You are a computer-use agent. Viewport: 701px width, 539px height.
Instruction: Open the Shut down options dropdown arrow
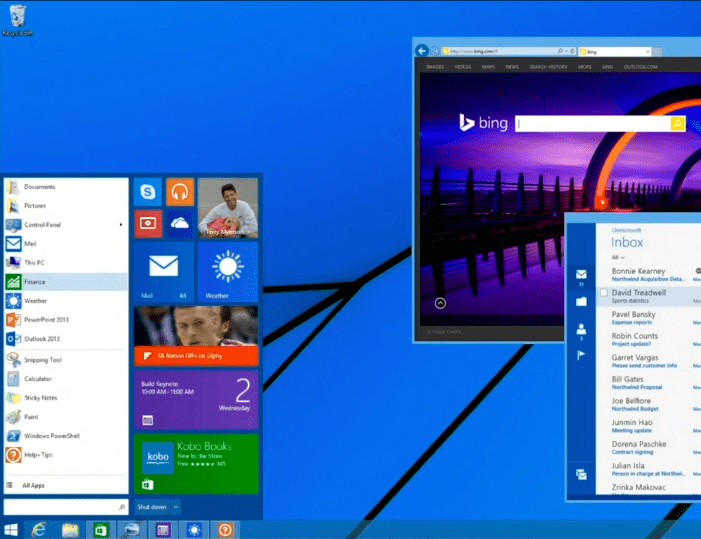[x=176, y=507]
